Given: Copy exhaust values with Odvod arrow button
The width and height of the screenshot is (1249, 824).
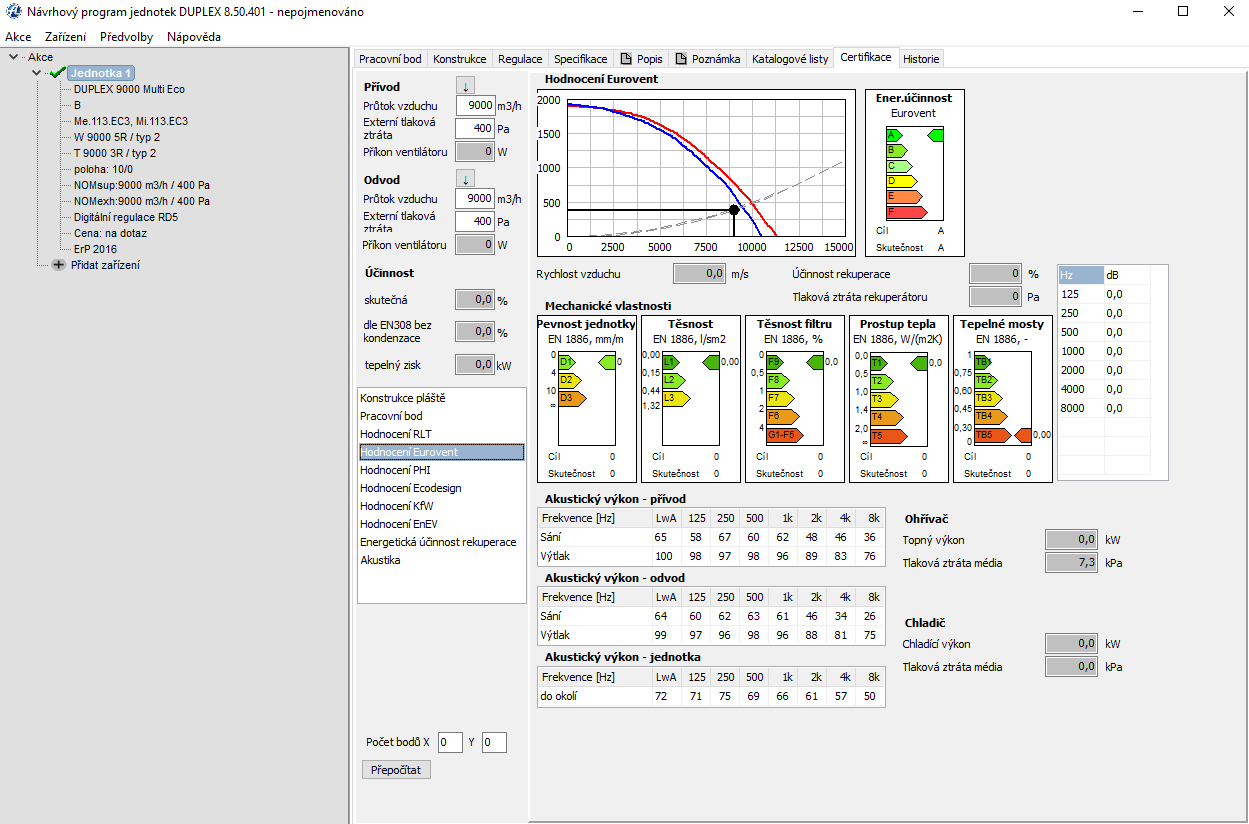Looking at the screenshot, I should click(x=465, y=179).
